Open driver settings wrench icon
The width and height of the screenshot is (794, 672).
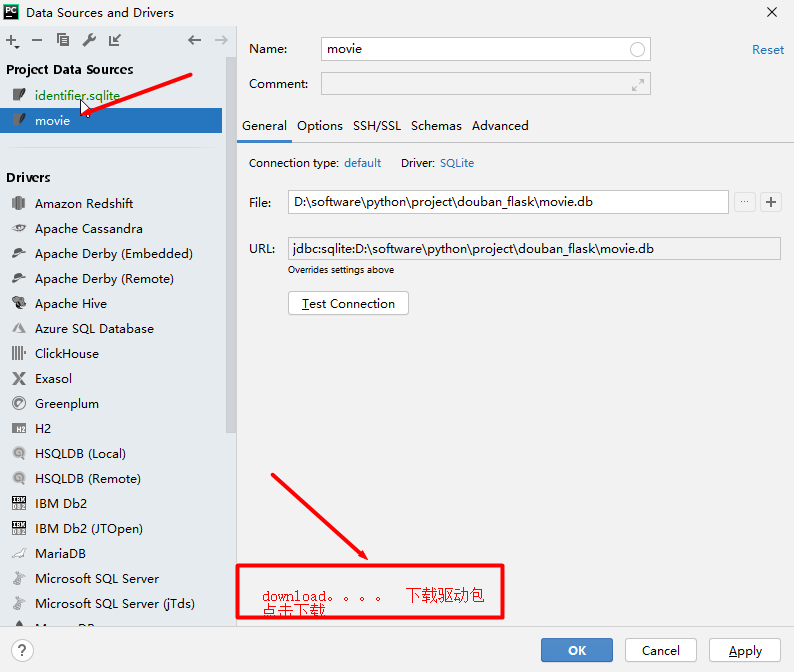coord(89,40)
